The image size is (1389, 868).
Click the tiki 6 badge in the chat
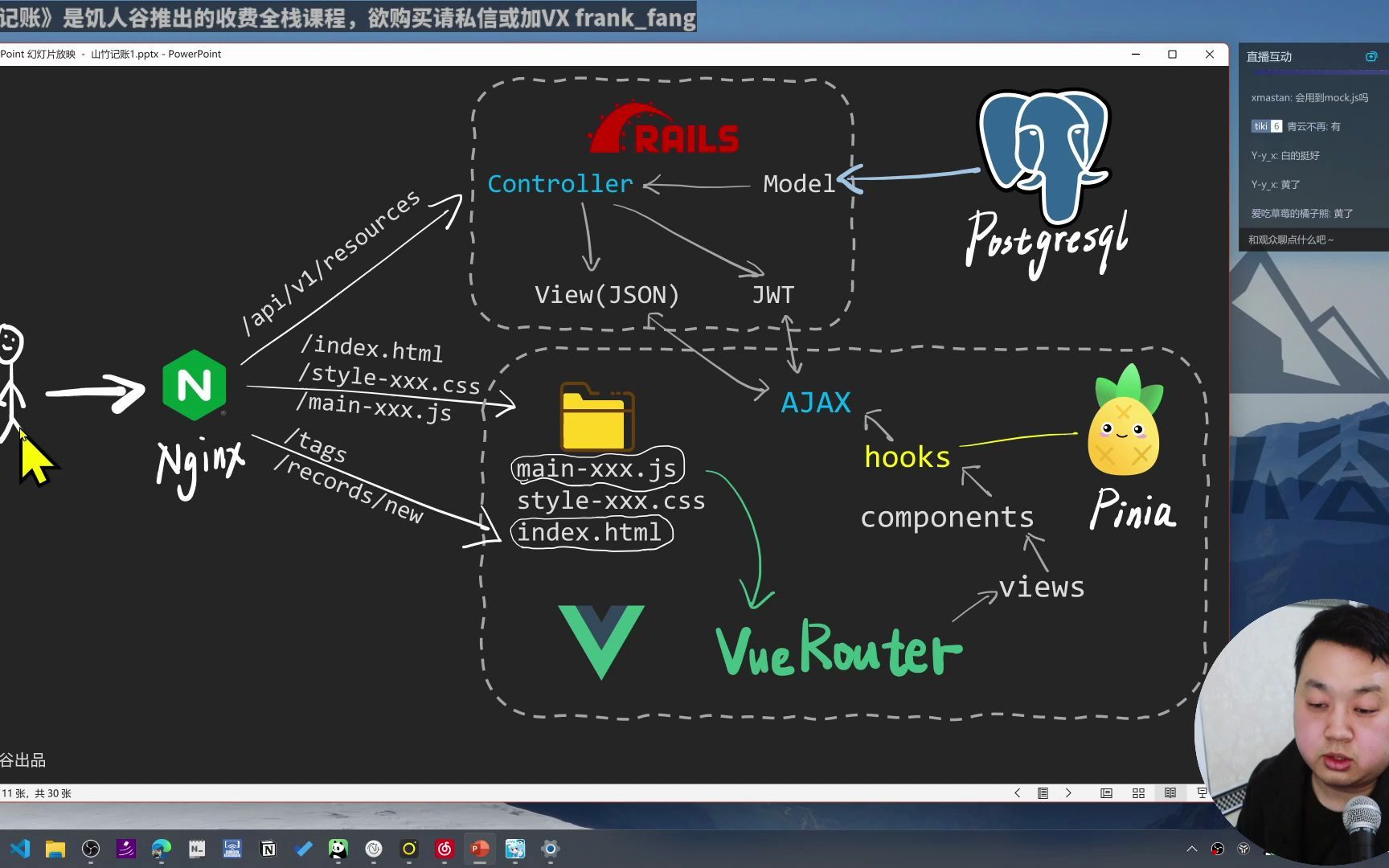1266,126
